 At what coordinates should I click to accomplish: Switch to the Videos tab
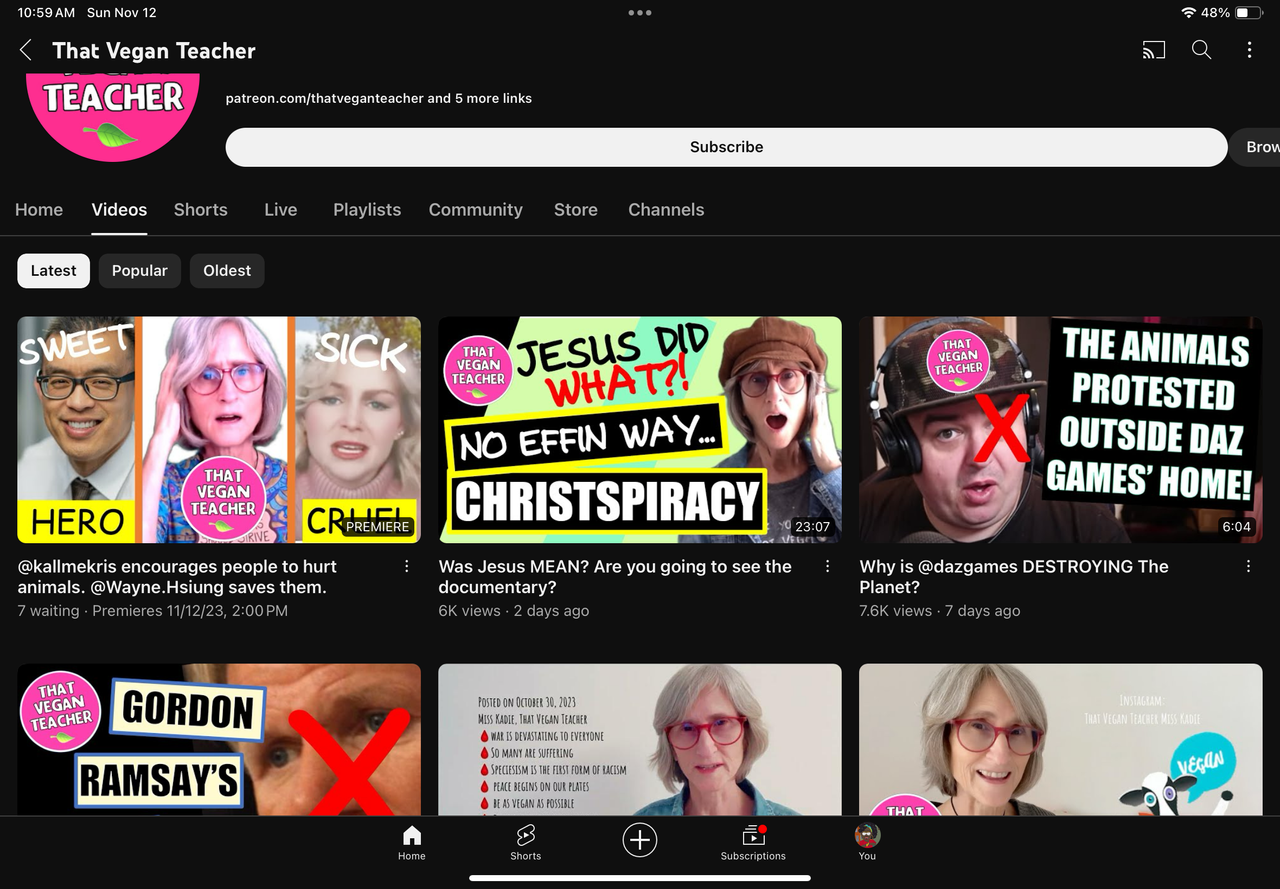[119, 210]
